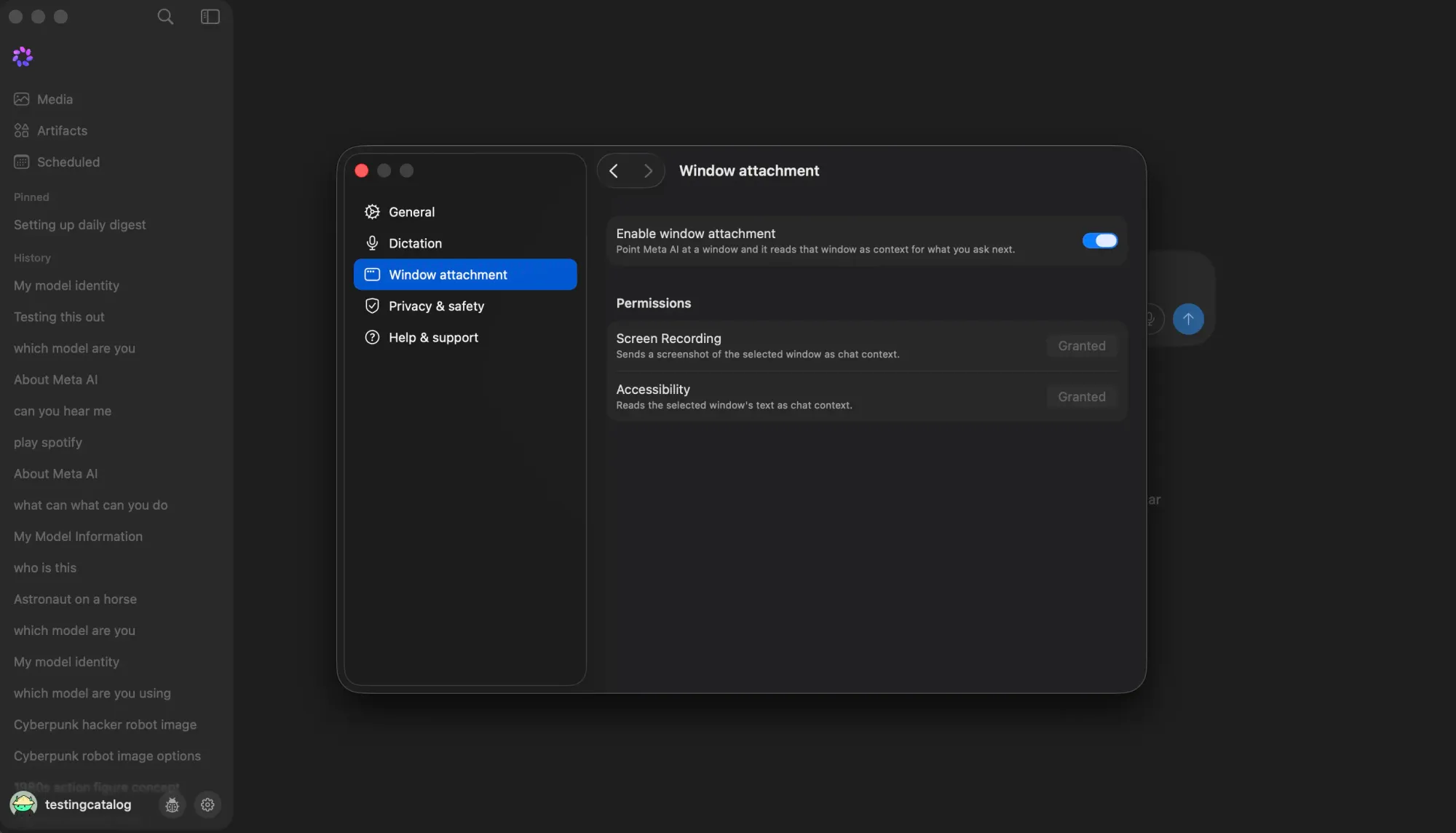Click the Meta AI logo icon
This screenshot has width=1456, height=833.
click(x=23, y=57)
